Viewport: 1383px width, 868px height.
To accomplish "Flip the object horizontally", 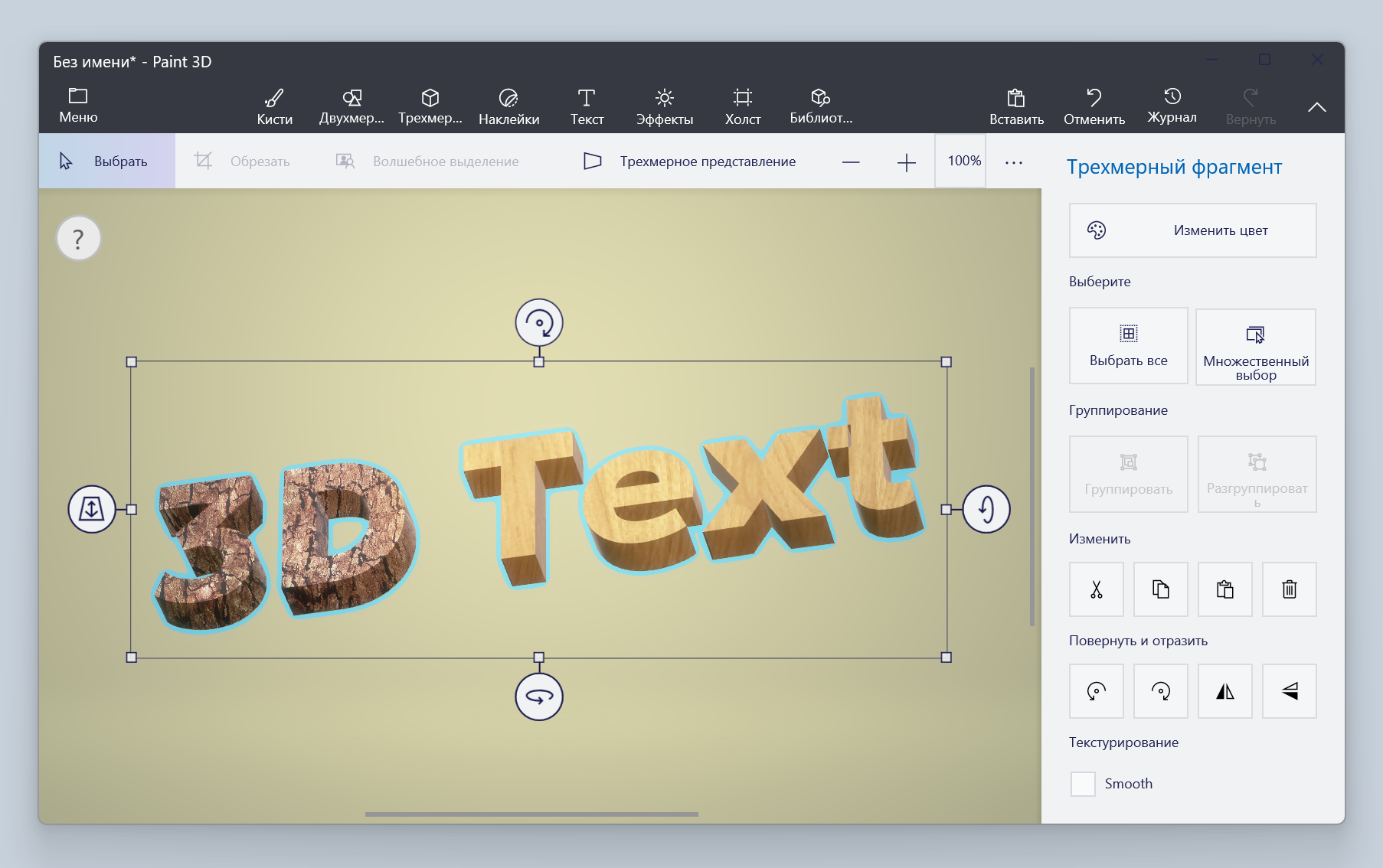I will (x=1225, y=691).
